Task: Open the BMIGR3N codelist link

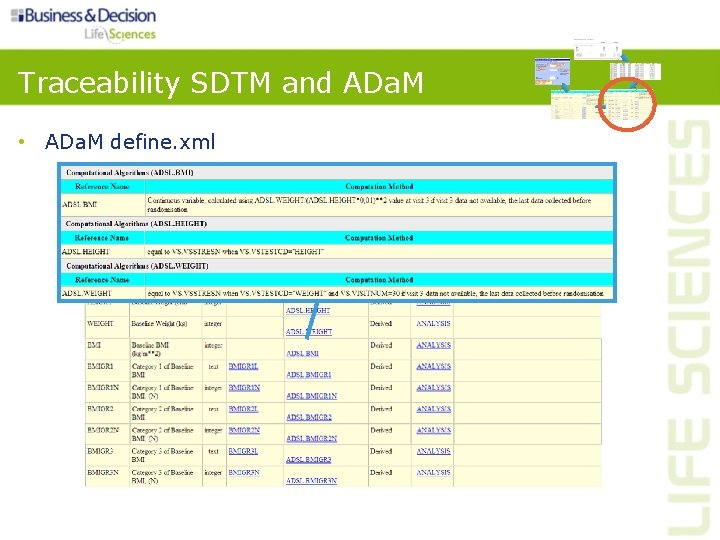Action: click(244, 472)
